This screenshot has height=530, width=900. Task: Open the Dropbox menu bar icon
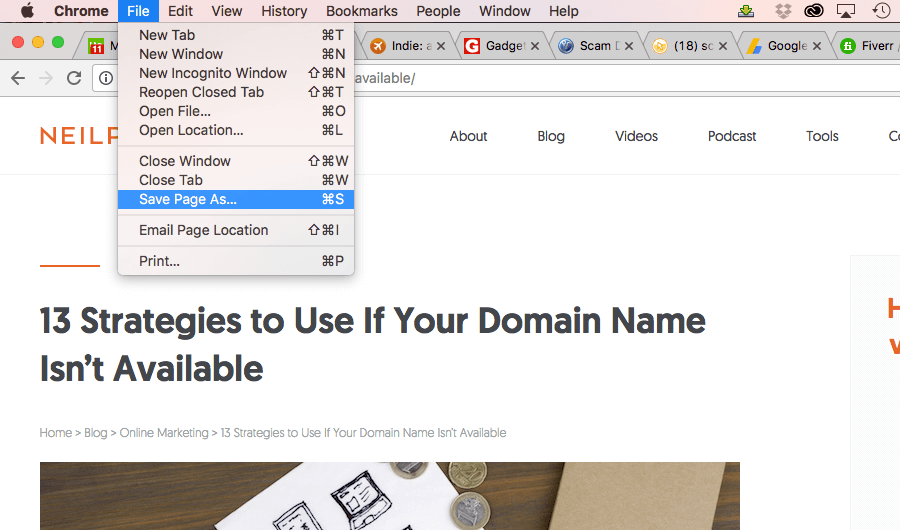click(x=783, y=11)
